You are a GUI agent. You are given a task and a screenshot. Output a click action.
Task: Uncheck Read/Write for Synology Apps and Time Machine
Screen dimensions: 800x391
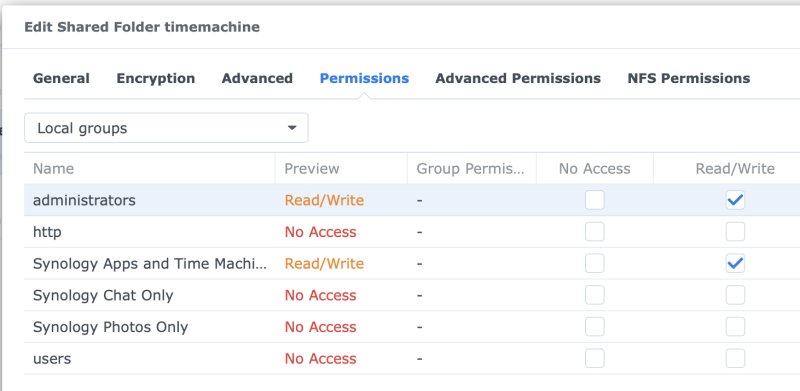point(735,263)
